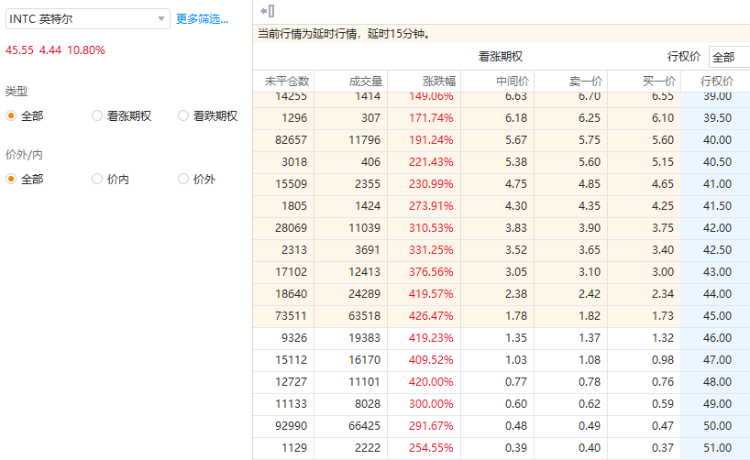The height and width of the screenshot is (460, 750).
Task: Select strike price 47.00 cell
Action: coord(717,360)
